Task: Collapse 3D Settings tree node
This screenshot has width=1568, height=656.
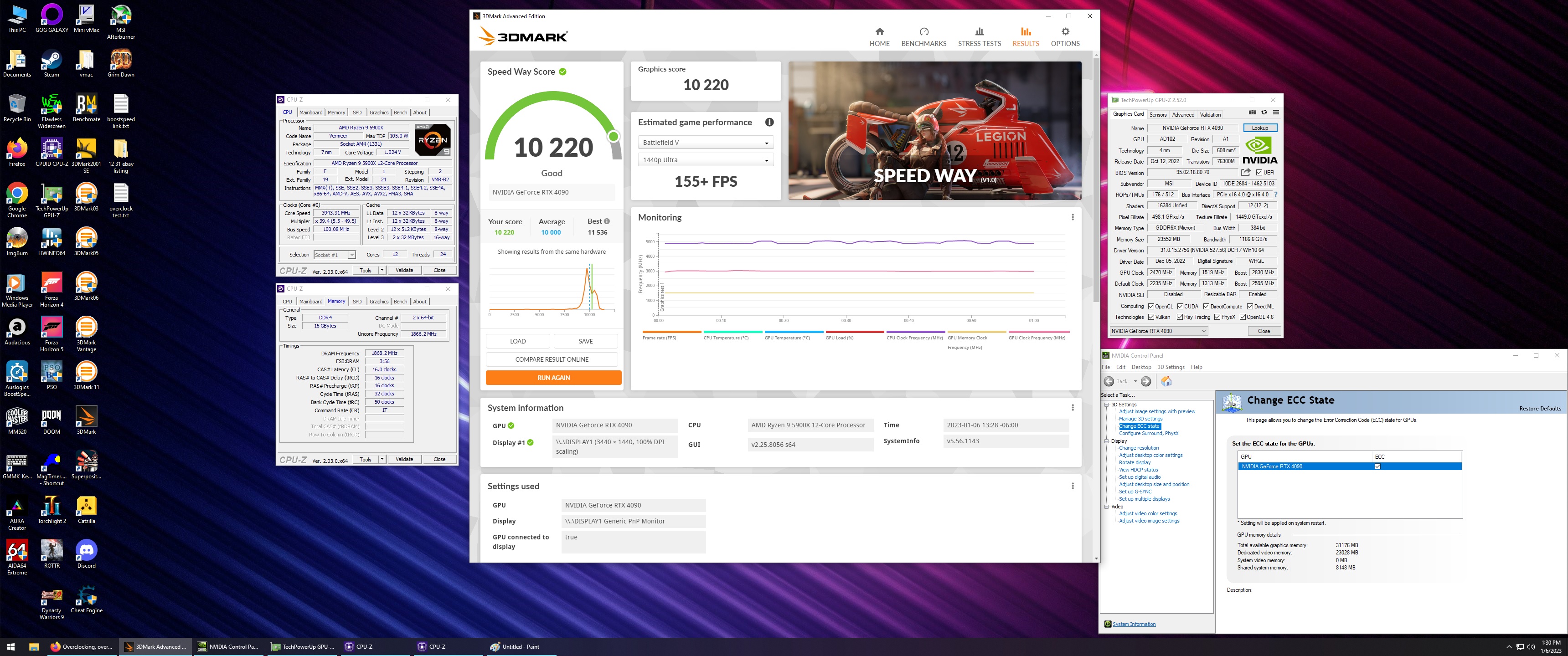Action: 1107,405
